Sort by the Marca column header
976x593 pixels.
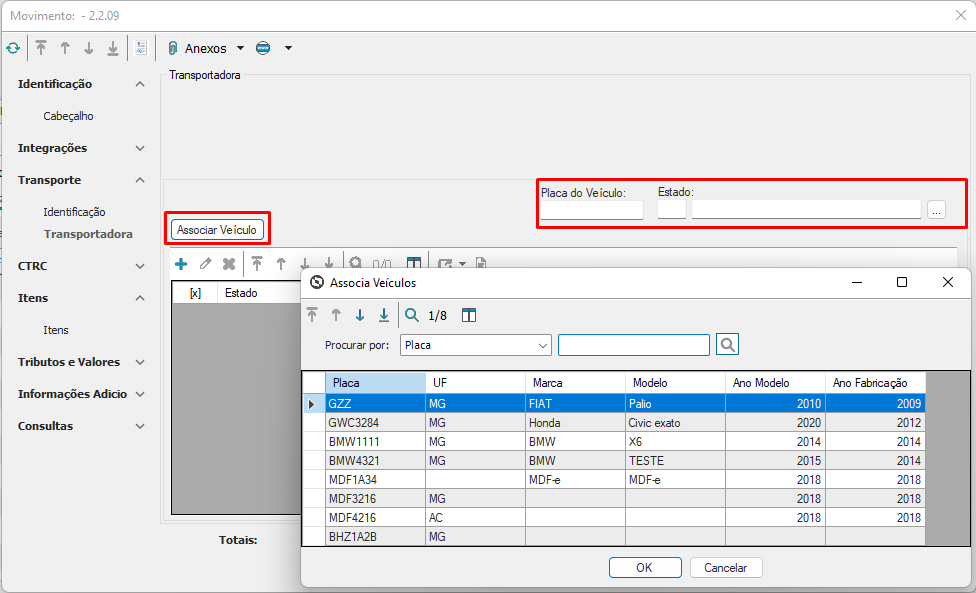575,383
